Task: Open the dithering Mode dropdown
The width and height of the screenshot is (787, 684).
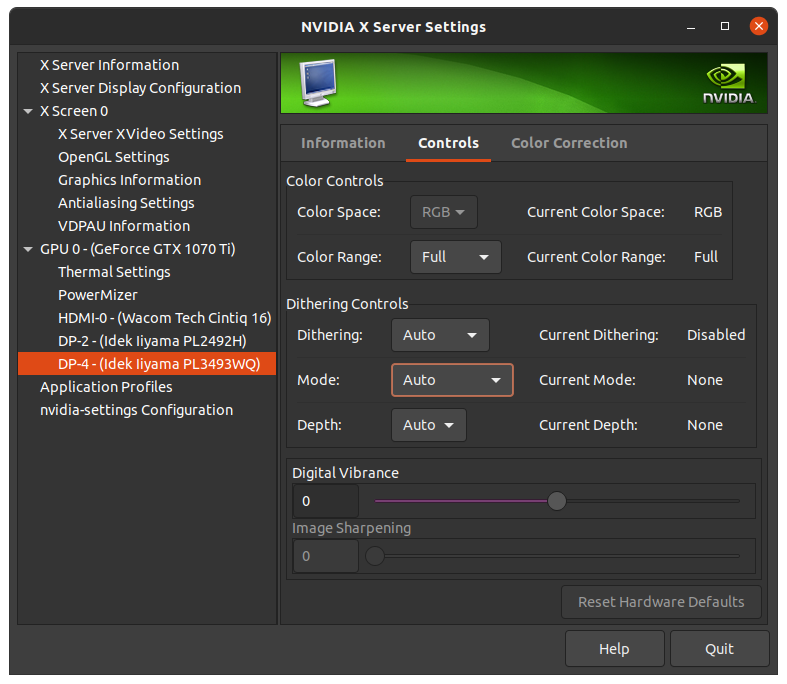Action: [x=452, y=380]
